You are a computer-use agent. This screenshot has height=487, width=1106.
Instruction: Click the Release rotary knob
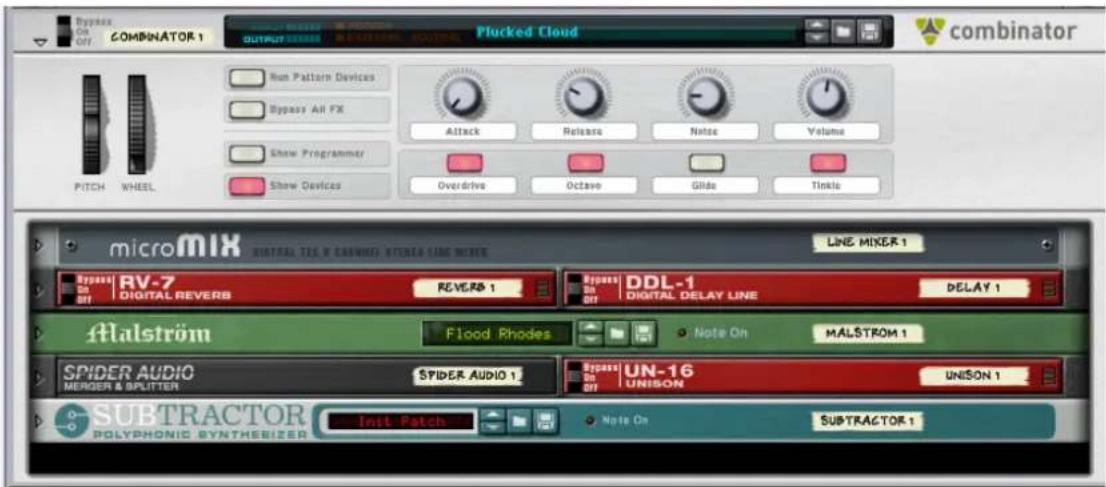click(584, 96)
